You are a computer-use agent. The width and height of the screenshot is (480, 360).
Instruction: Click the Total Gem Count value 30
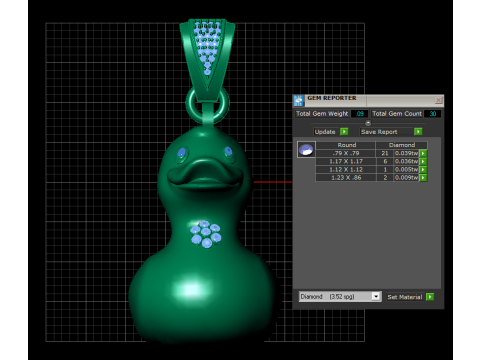coord(433,114)
